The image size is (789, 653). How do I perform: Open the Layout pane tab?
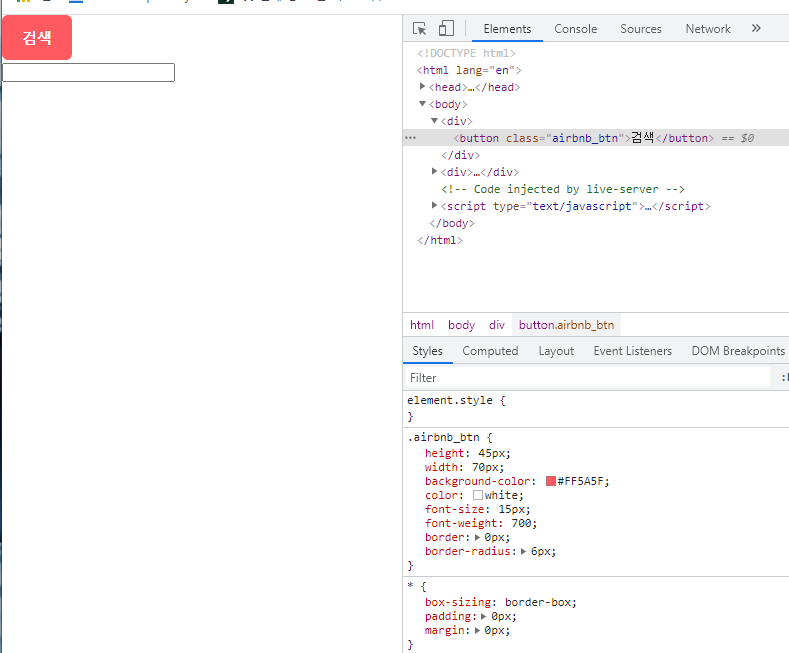click(556, 351)
